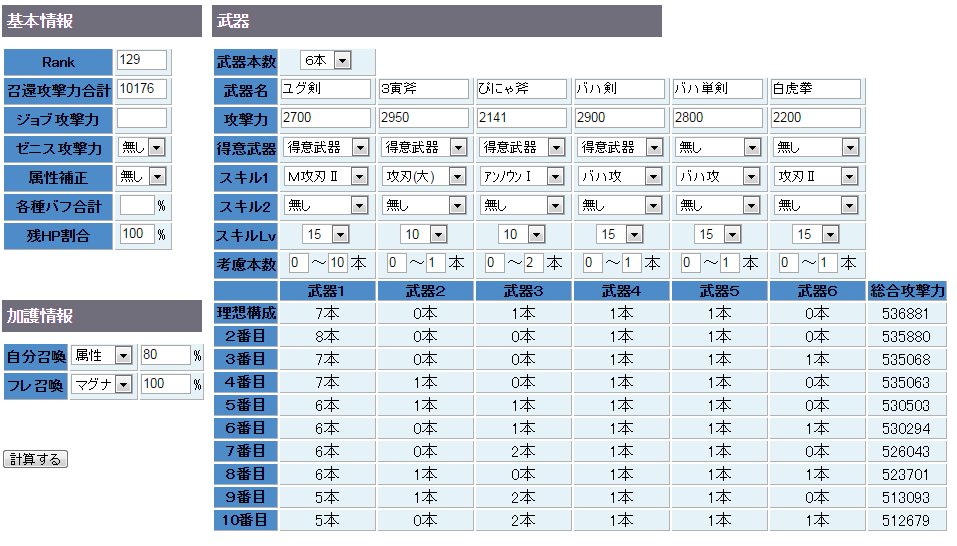This screenshot has height=546, width=957.
Task: Open ユグ剣 スキル2 無し dropdown
Action: [325, 206]
